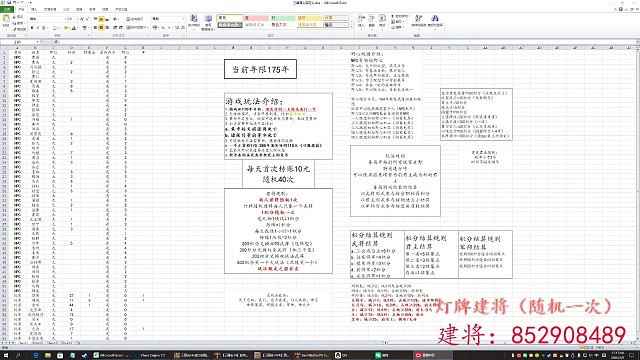Open File Explorer from the taskbar
This screenshot has width=640, height=360.
pos(48,356)
